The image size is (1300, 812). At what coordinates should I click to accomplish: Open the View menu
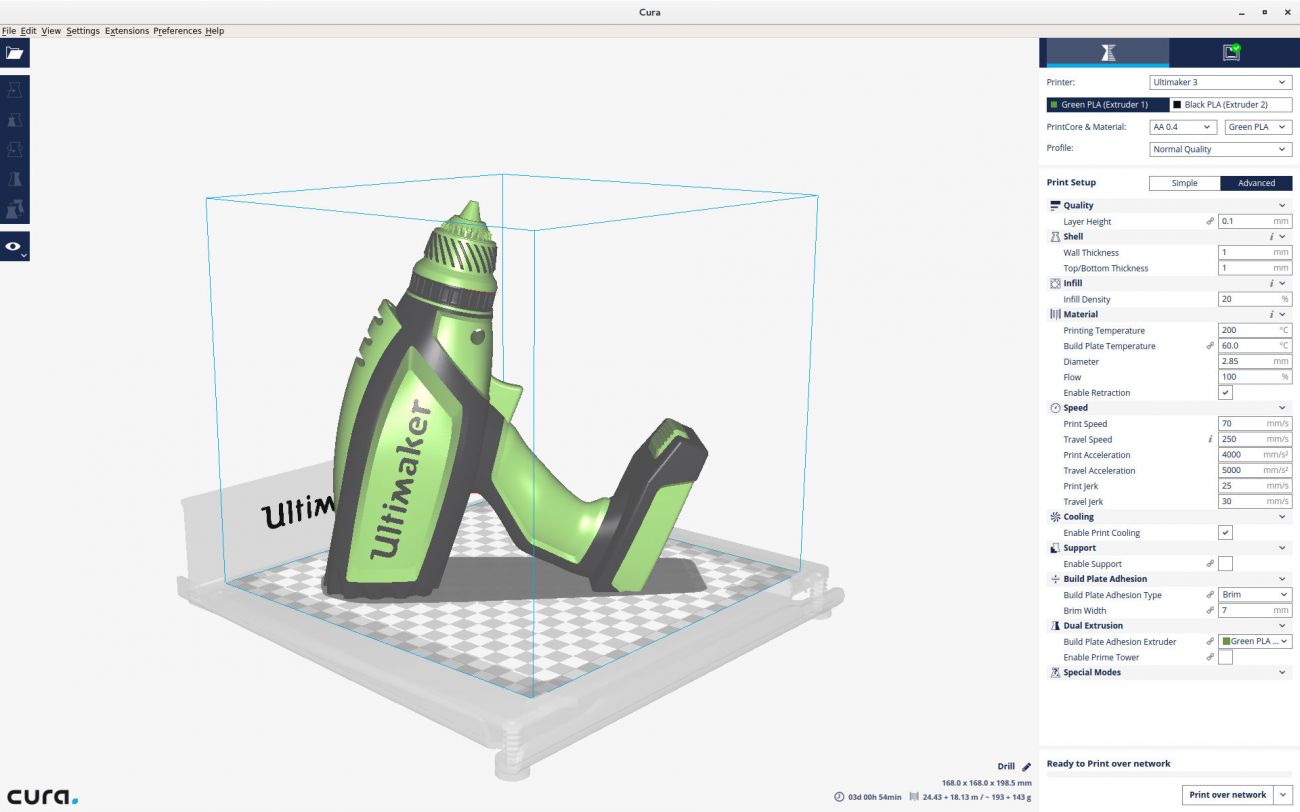(51, 31)
